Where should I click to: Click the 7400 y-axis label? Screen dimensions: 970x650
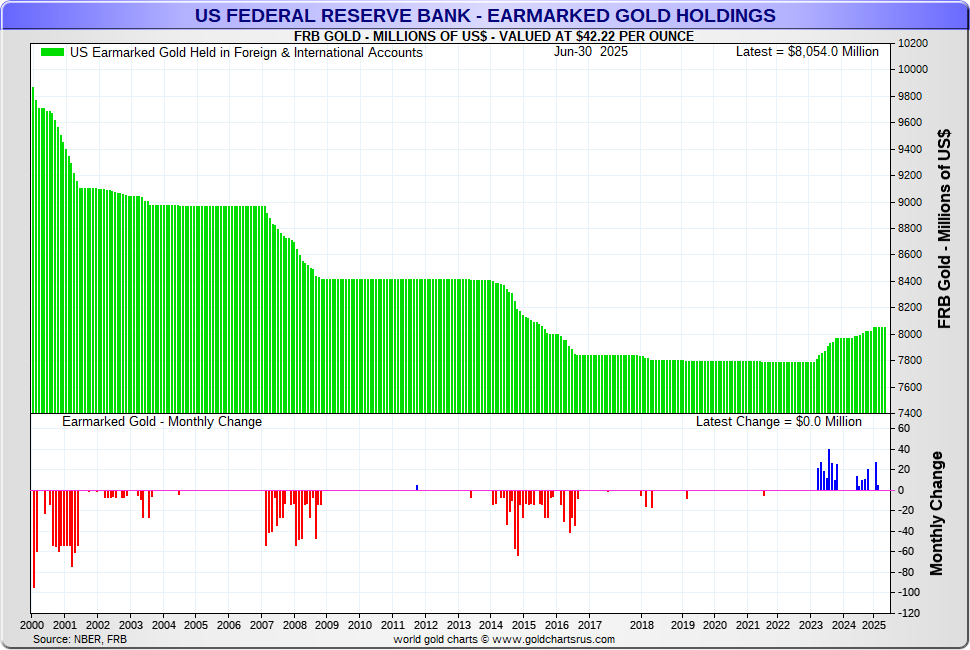[x=910, y=413]
